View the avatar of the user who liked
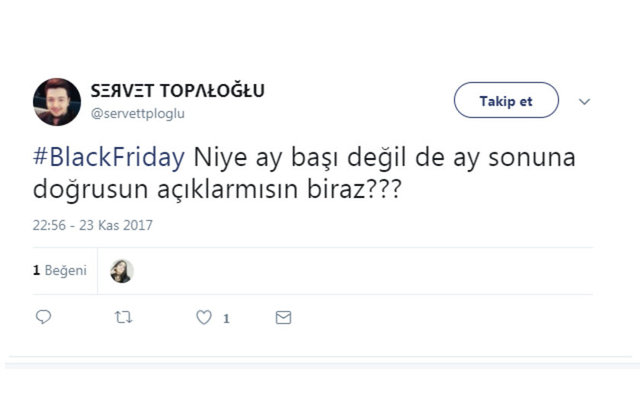This screenshot has width=640, height=410. (122, 271)
